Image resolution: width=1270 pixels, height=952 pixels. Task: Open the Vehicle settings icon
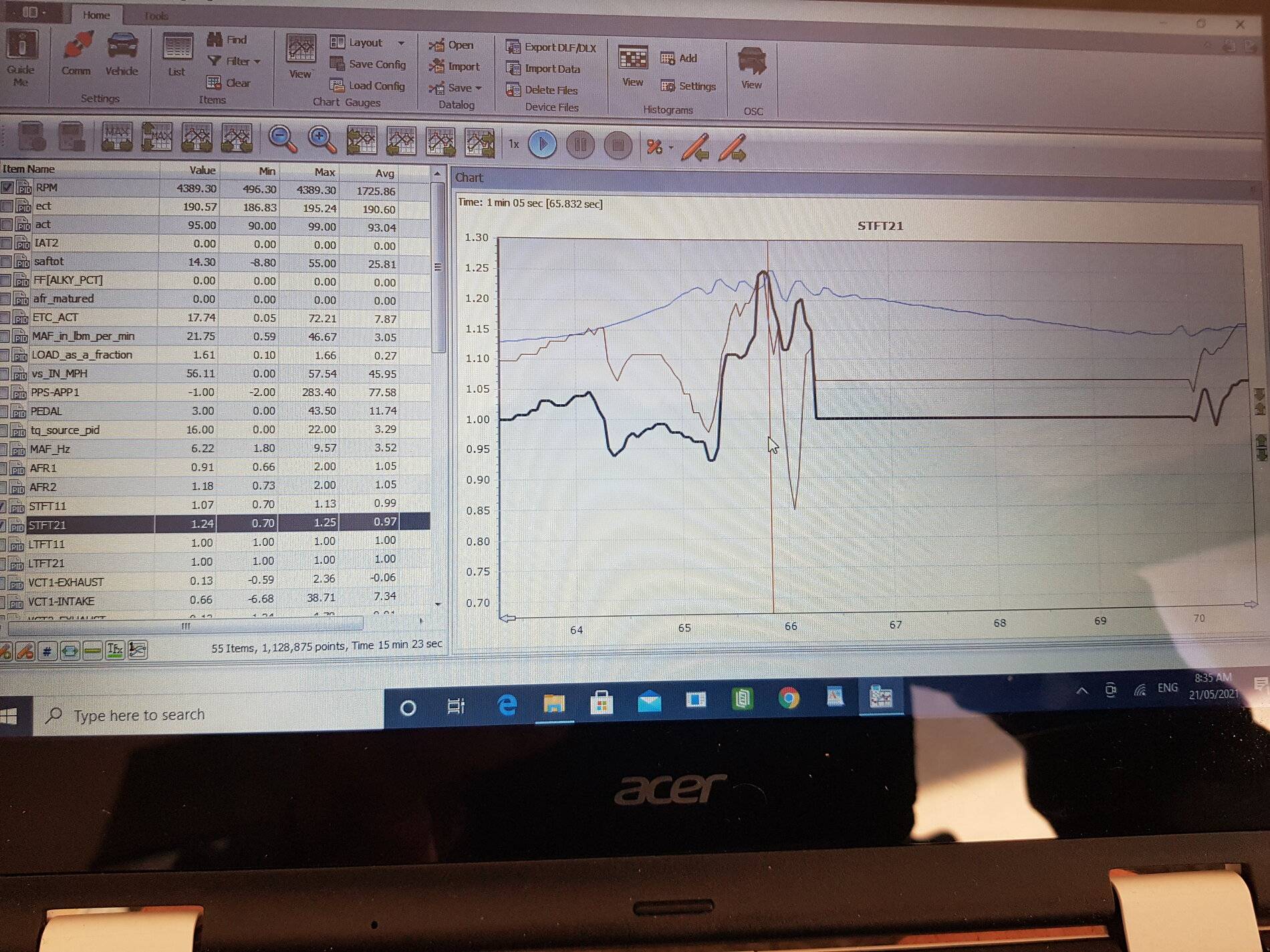[x=122, y=53]
